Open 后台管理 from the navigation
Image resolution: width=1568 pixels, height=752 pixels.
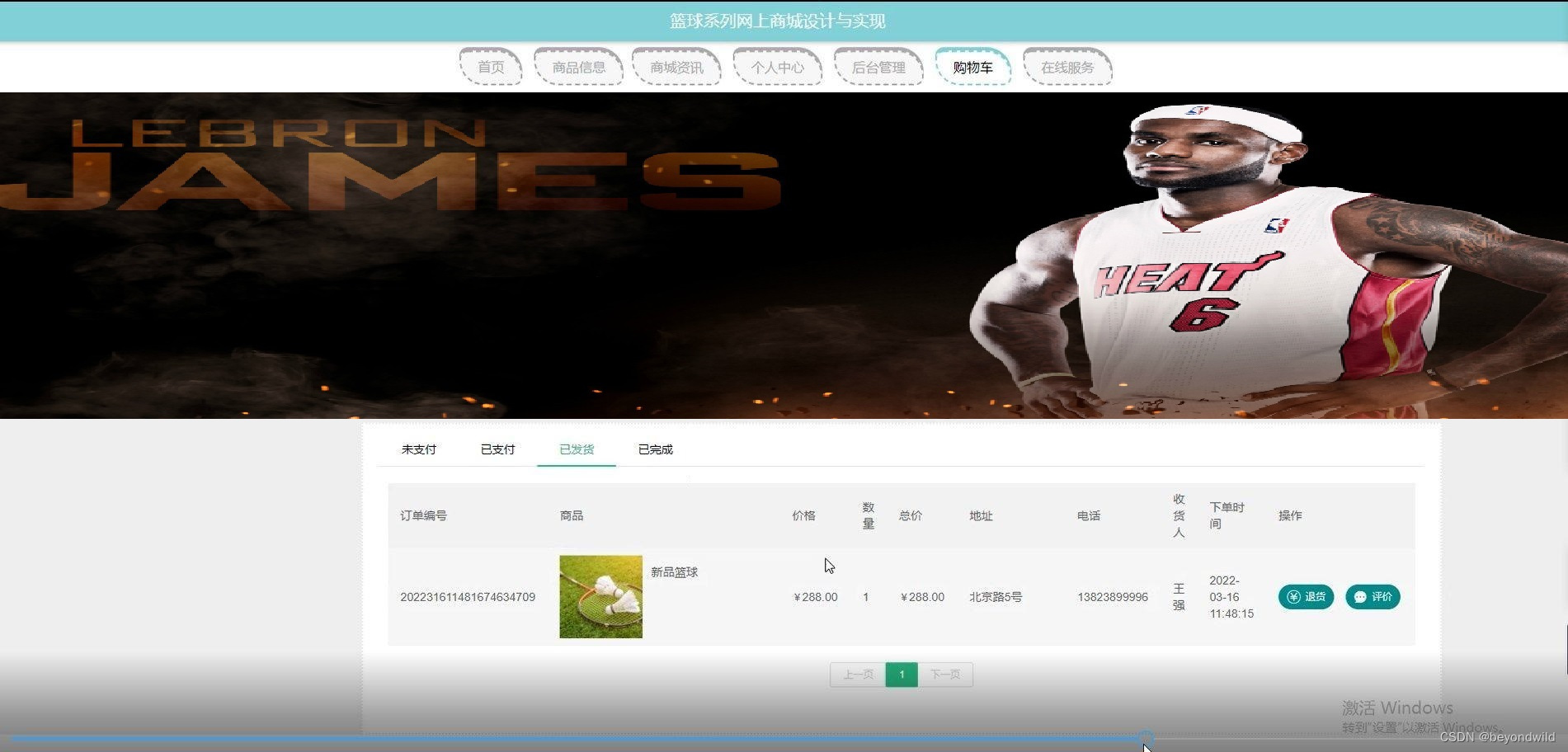(878, 67)
